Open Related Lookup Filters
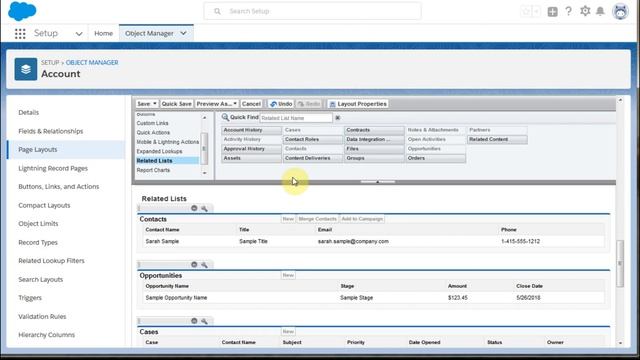640x360 pixels. click(x=51, y=261)
